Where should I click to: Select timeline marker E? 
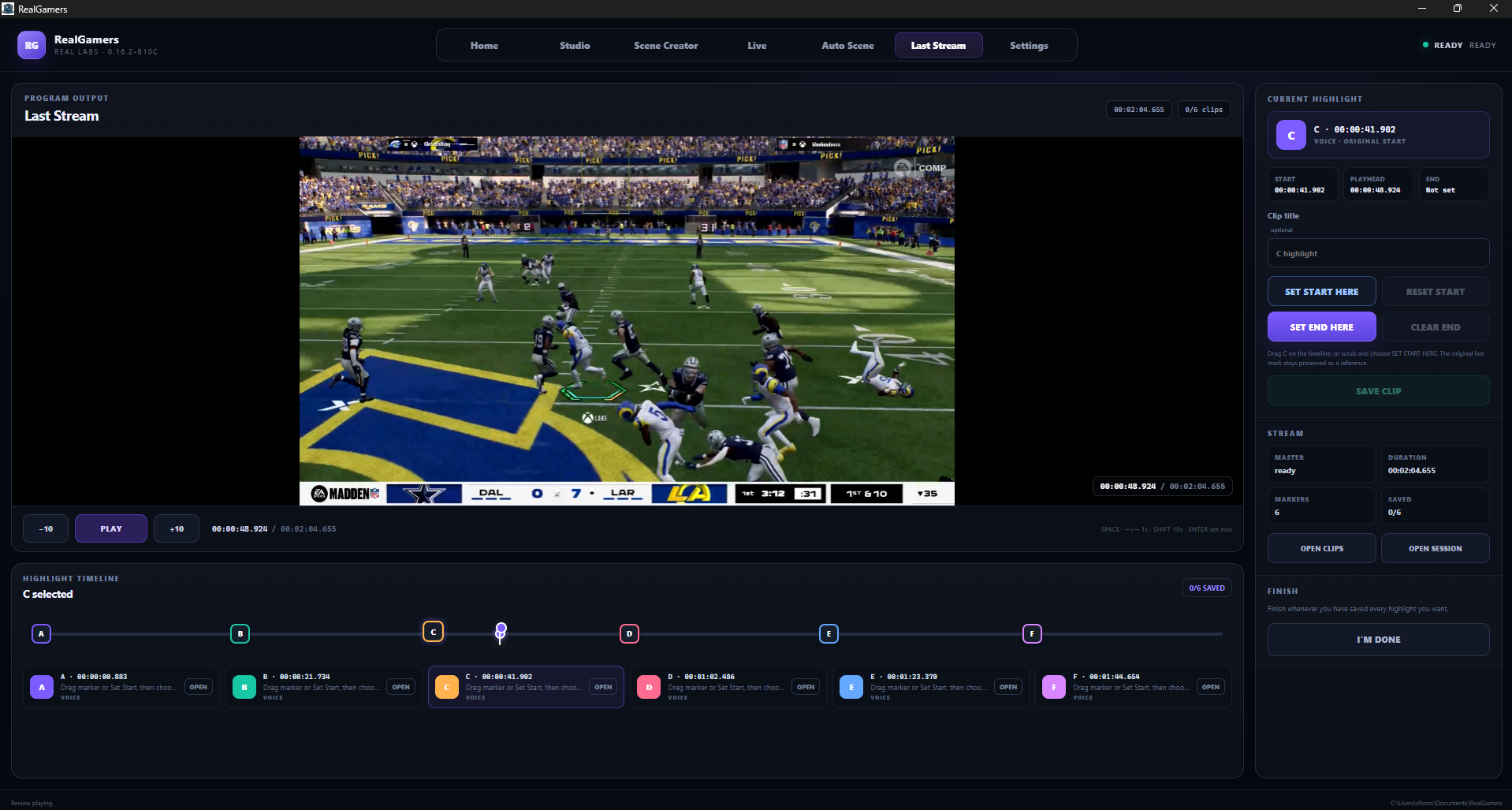829,633
